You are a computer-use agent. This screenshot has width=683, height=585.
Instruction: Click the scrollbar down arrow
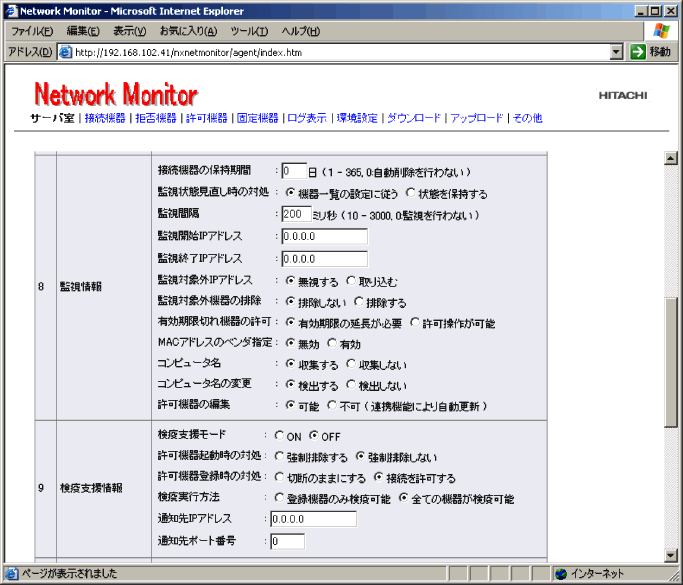(x=670, y=555)
